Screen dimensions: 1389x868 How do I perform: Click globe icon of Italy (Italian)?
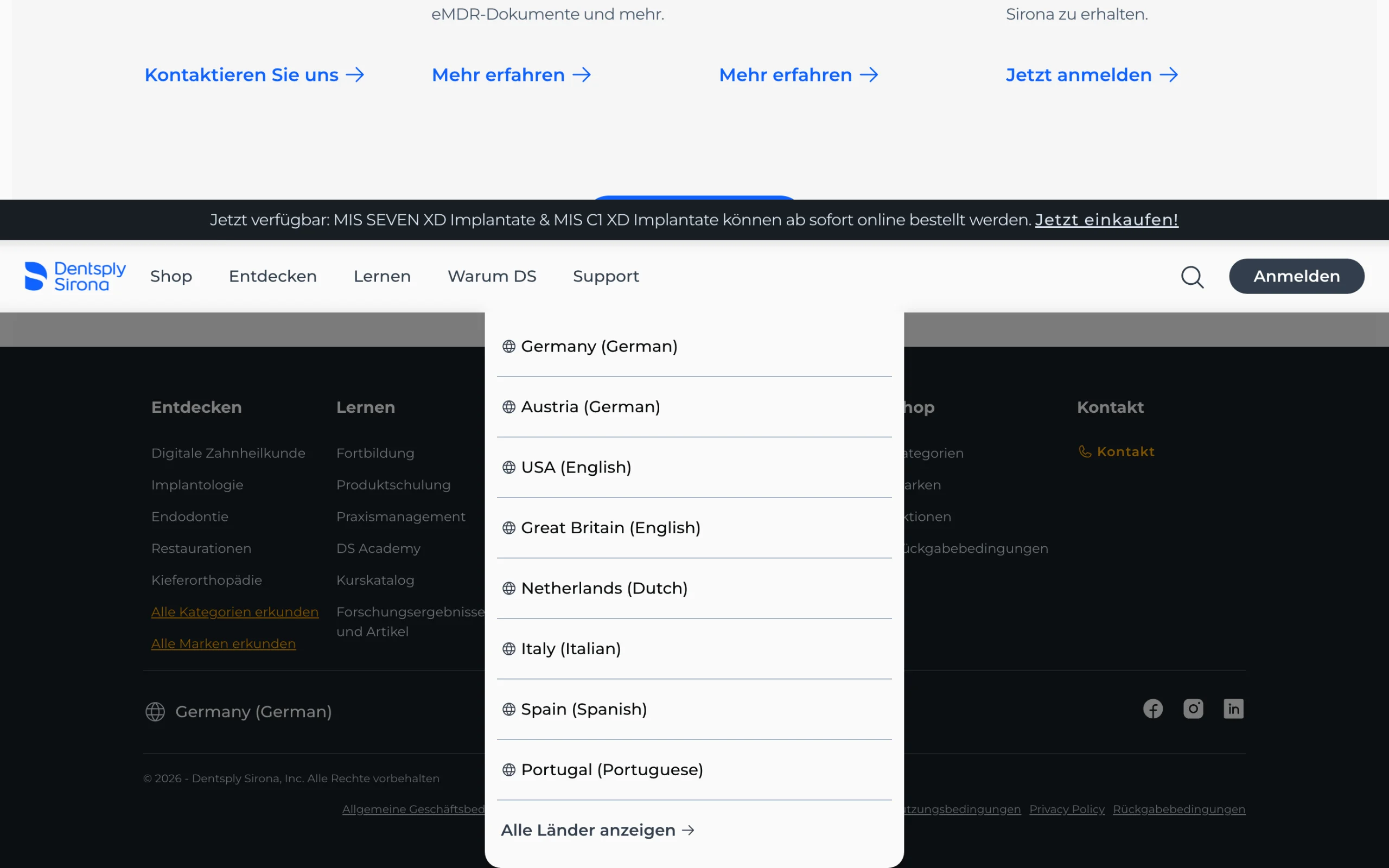[508, 649]
